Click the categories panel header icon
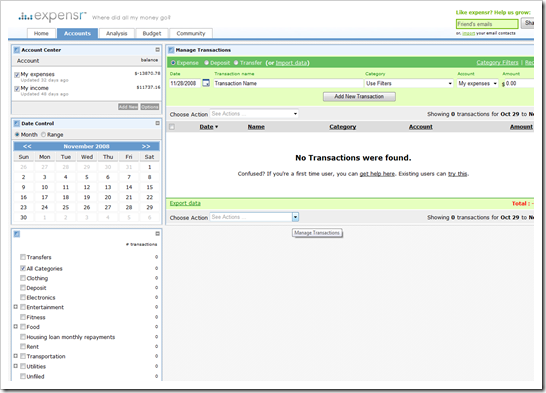This screenshot has height=393, width=546. (16, 234)
